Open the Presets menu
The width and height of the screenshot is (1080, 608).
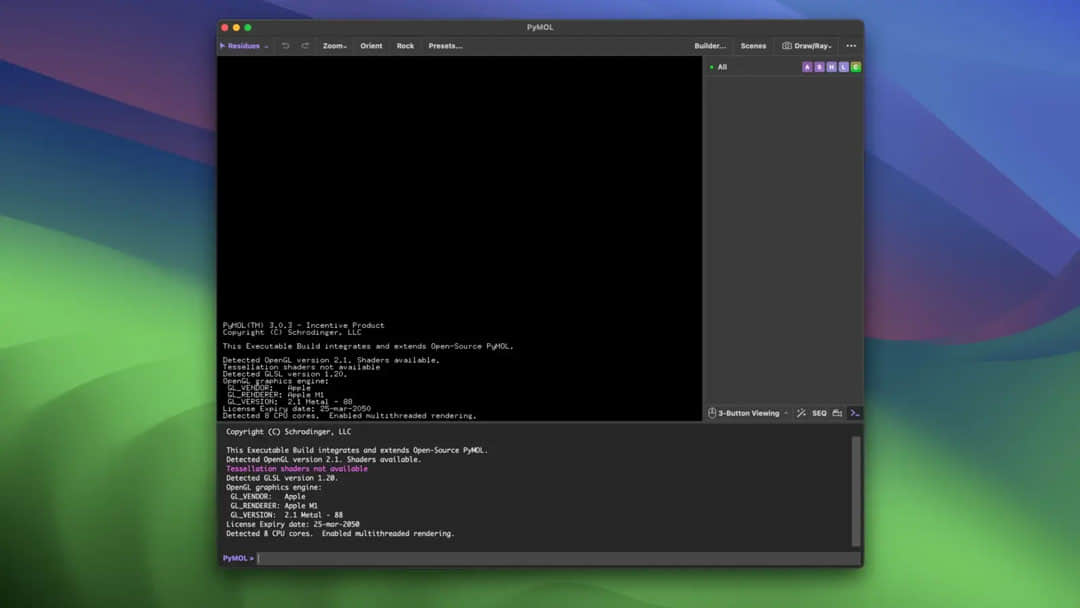point(445,46)
